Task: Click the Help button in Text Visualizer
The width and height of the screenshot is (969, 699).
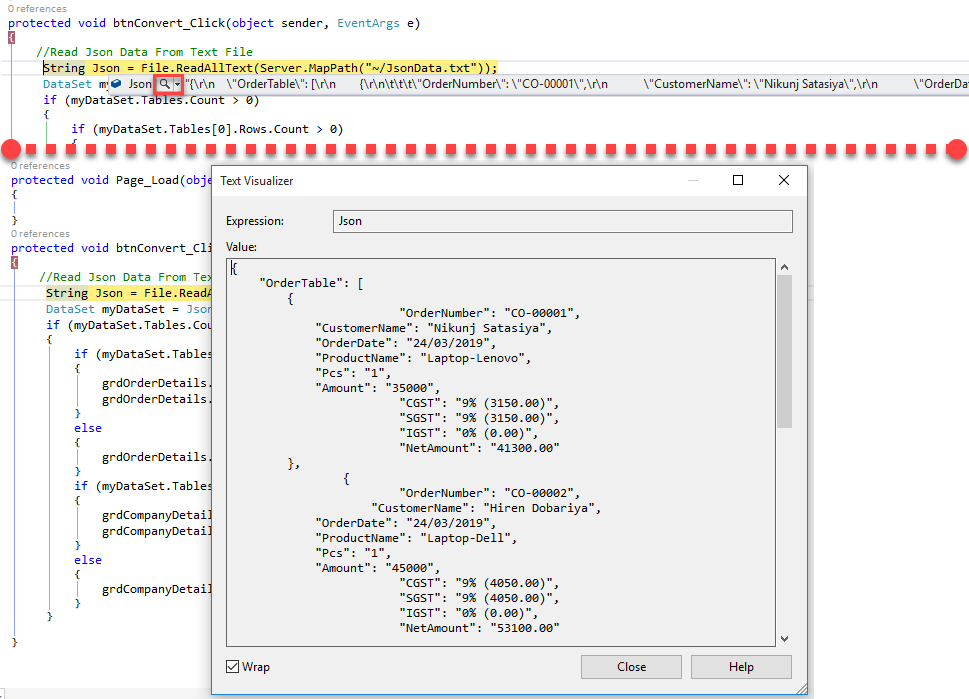Action: click(x=741, y=666)
